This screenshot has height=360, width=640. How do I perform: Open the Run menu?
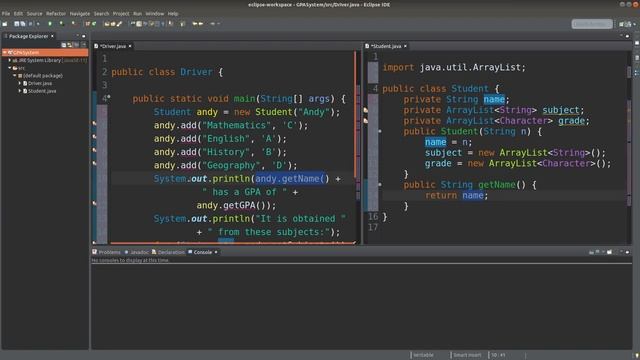[x=137, y=13]
